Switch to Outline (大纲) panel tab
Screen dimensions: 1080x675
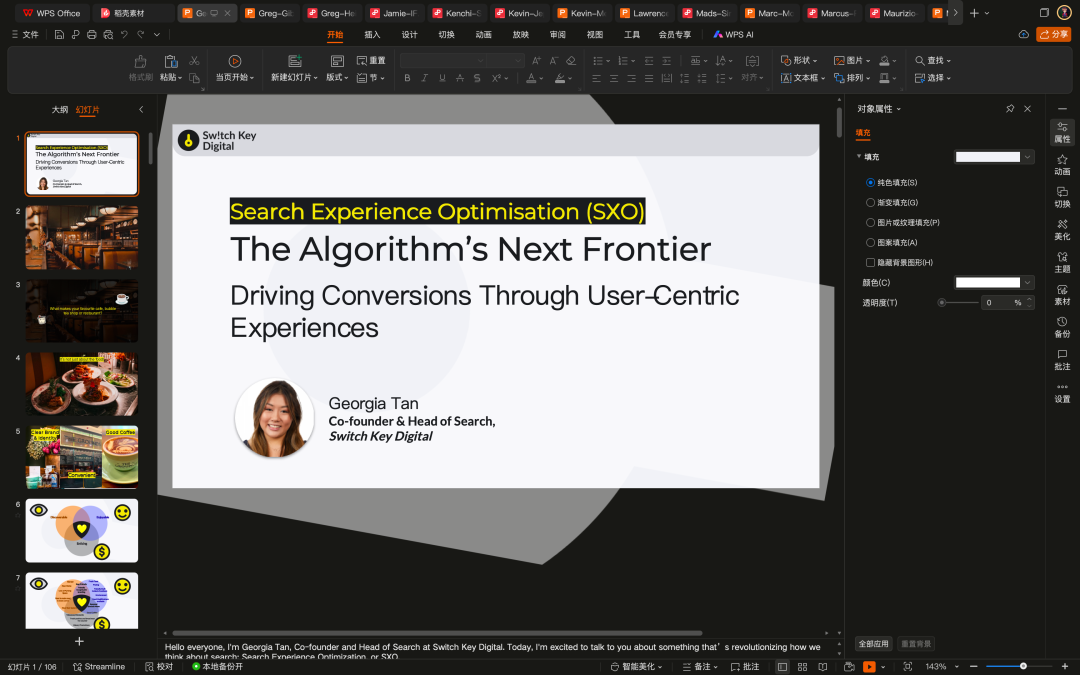click(x=60, y=110)
